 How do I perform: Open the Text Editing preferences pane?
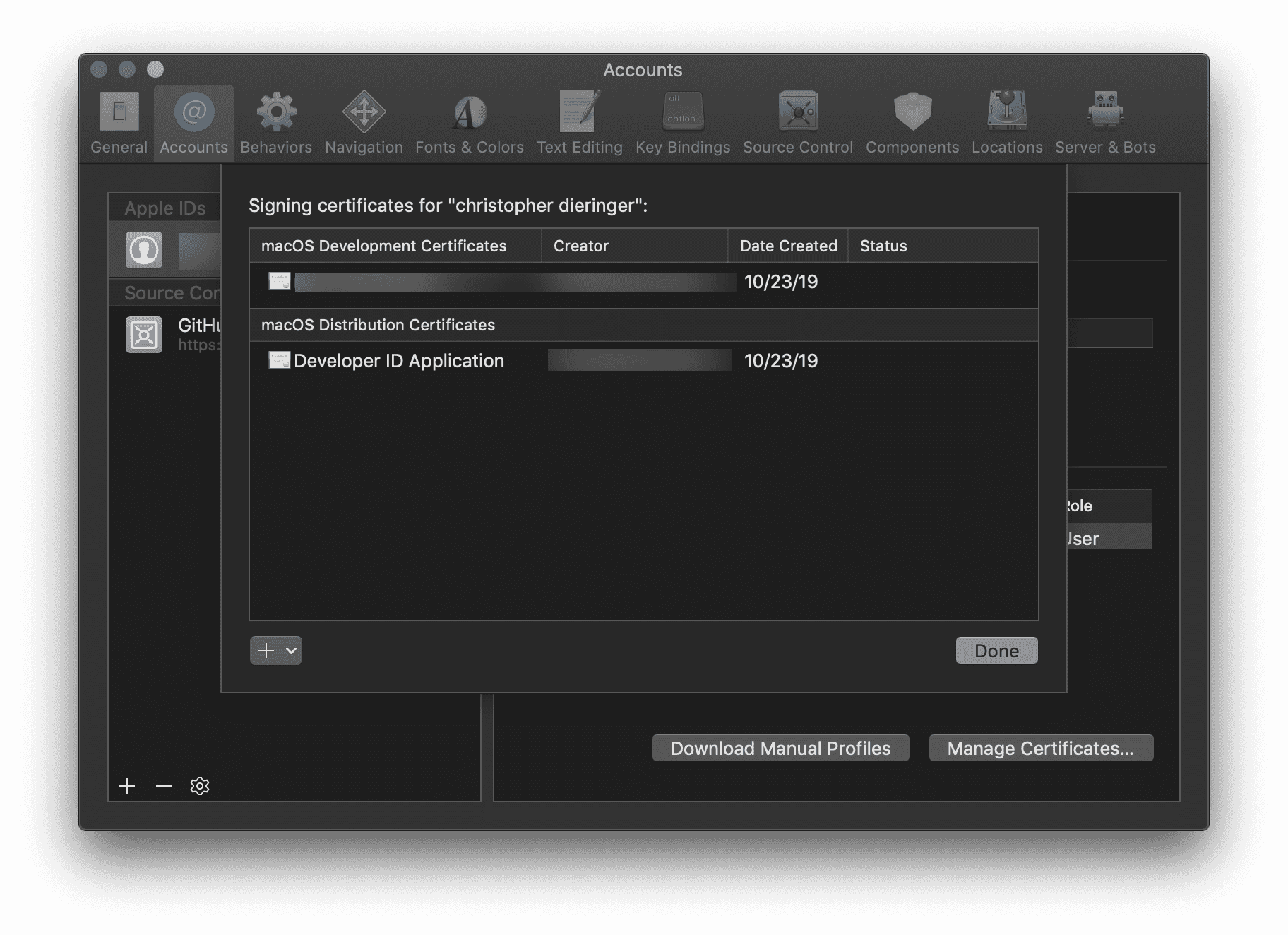(579, 123)
